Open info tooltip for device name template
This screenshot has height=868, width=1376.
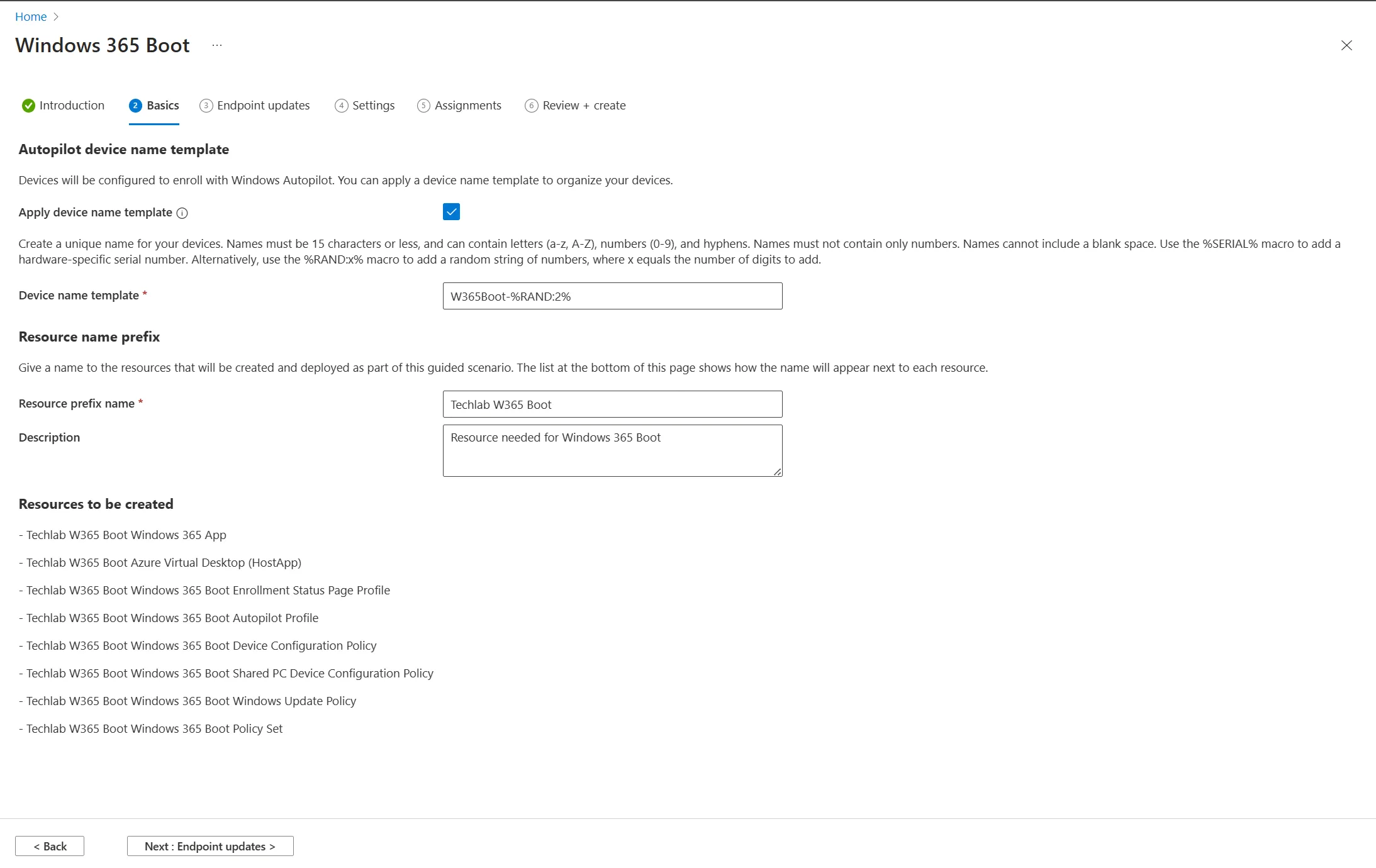tap(182, 213)
